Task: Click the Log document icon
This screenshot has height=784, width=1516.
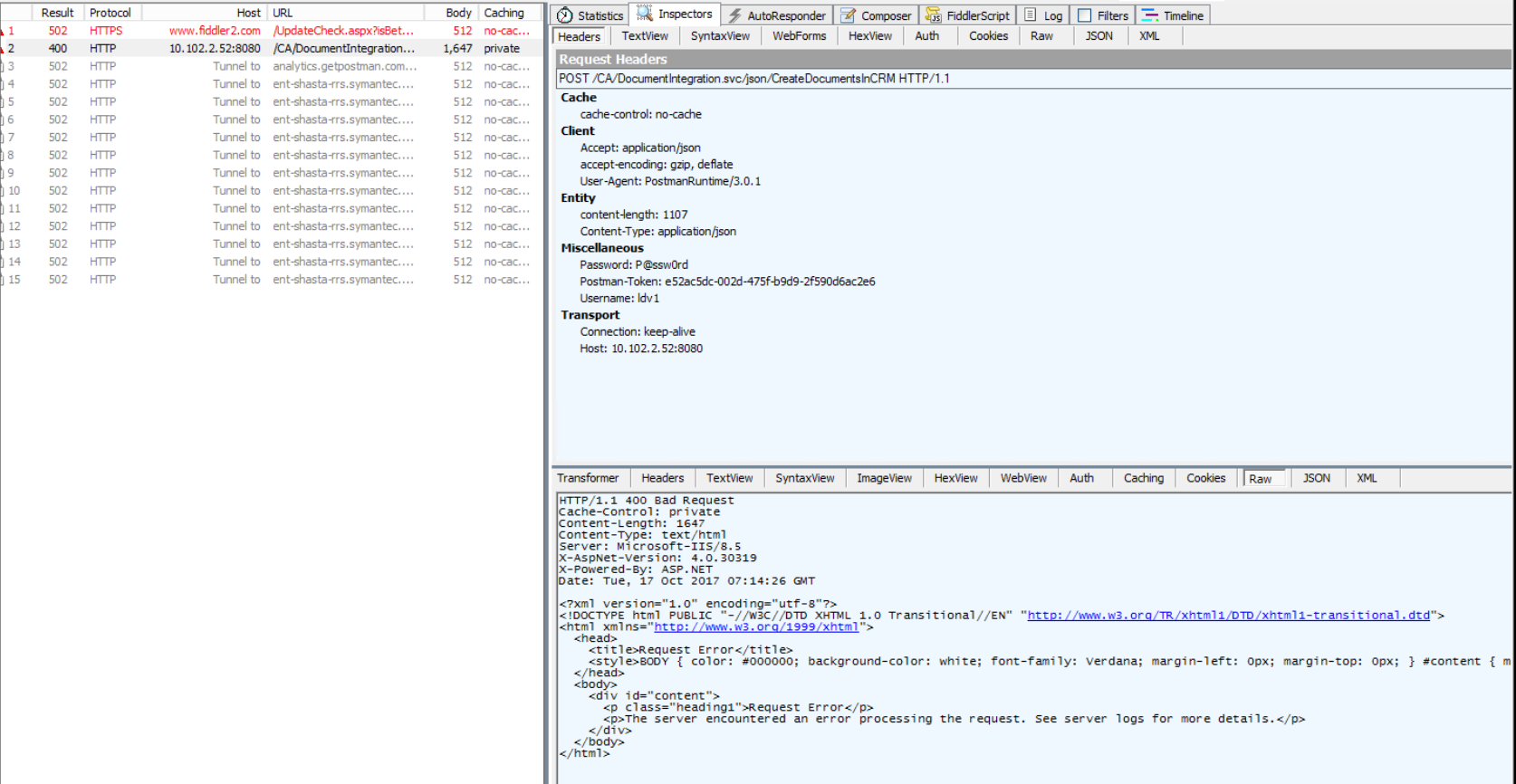Action: tap(1031, 15)
